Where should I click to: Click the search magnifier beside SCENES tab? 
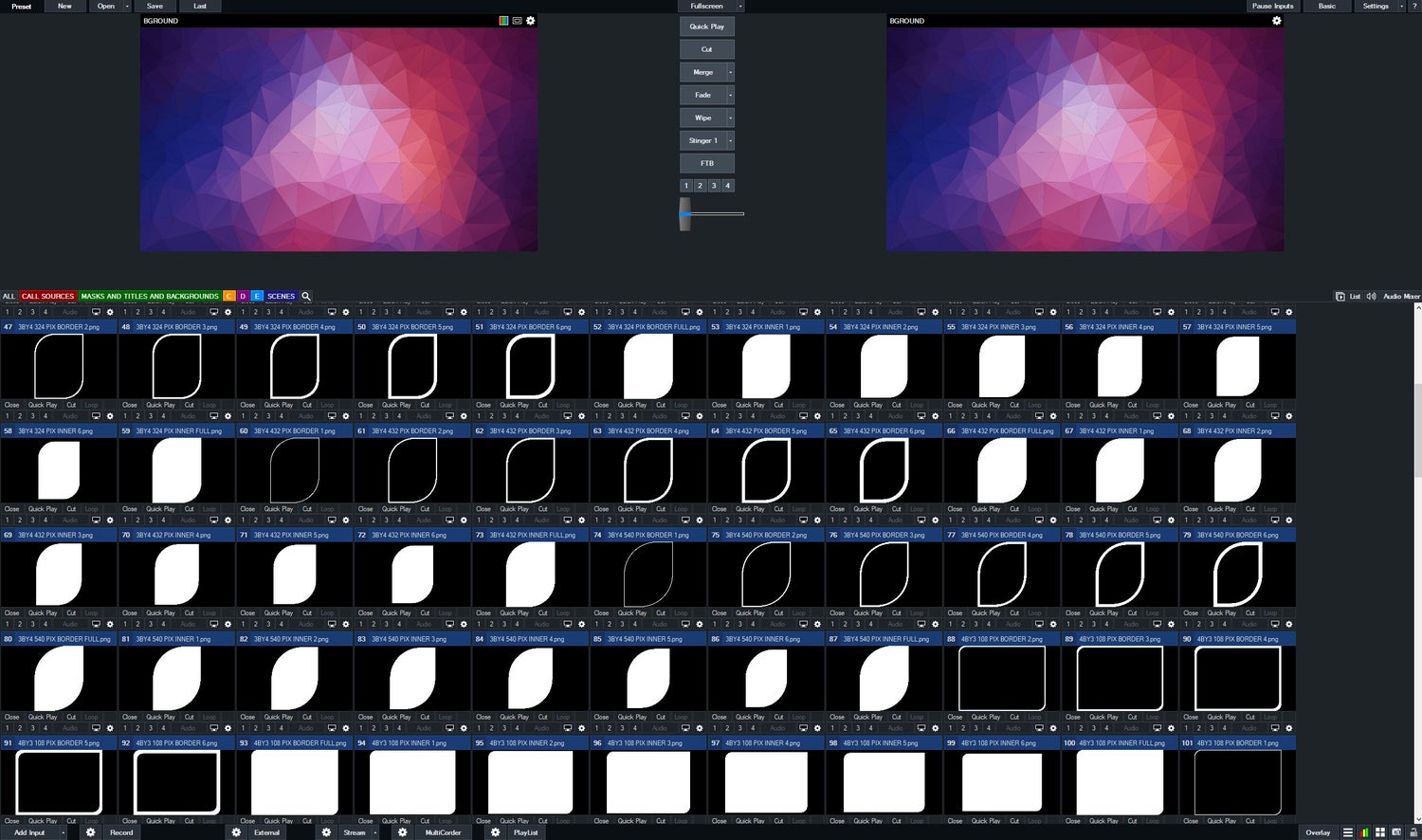(x=306, y=297)
